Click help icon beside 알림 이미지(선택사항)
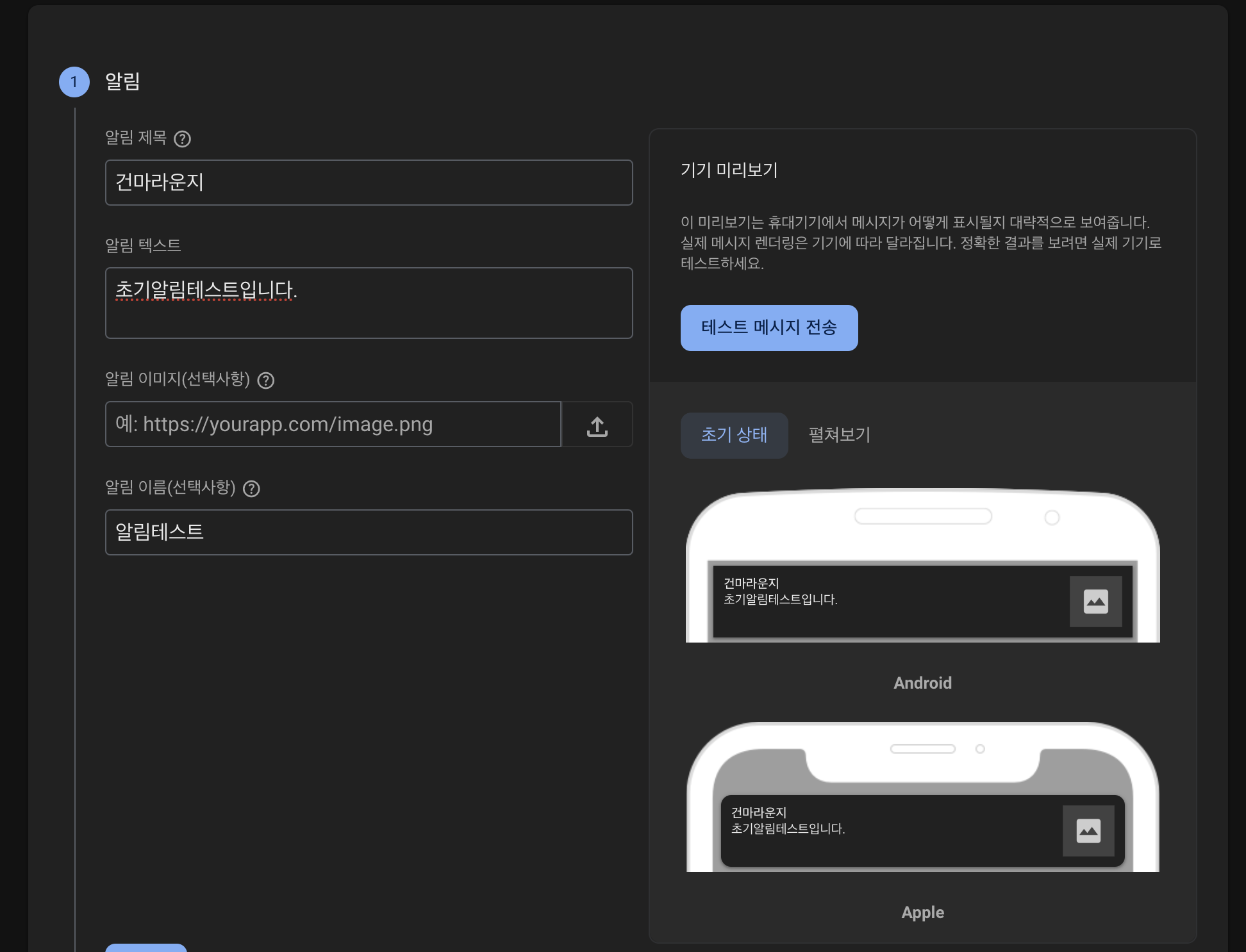This screenshot has width=1246, height=952. 265,381
